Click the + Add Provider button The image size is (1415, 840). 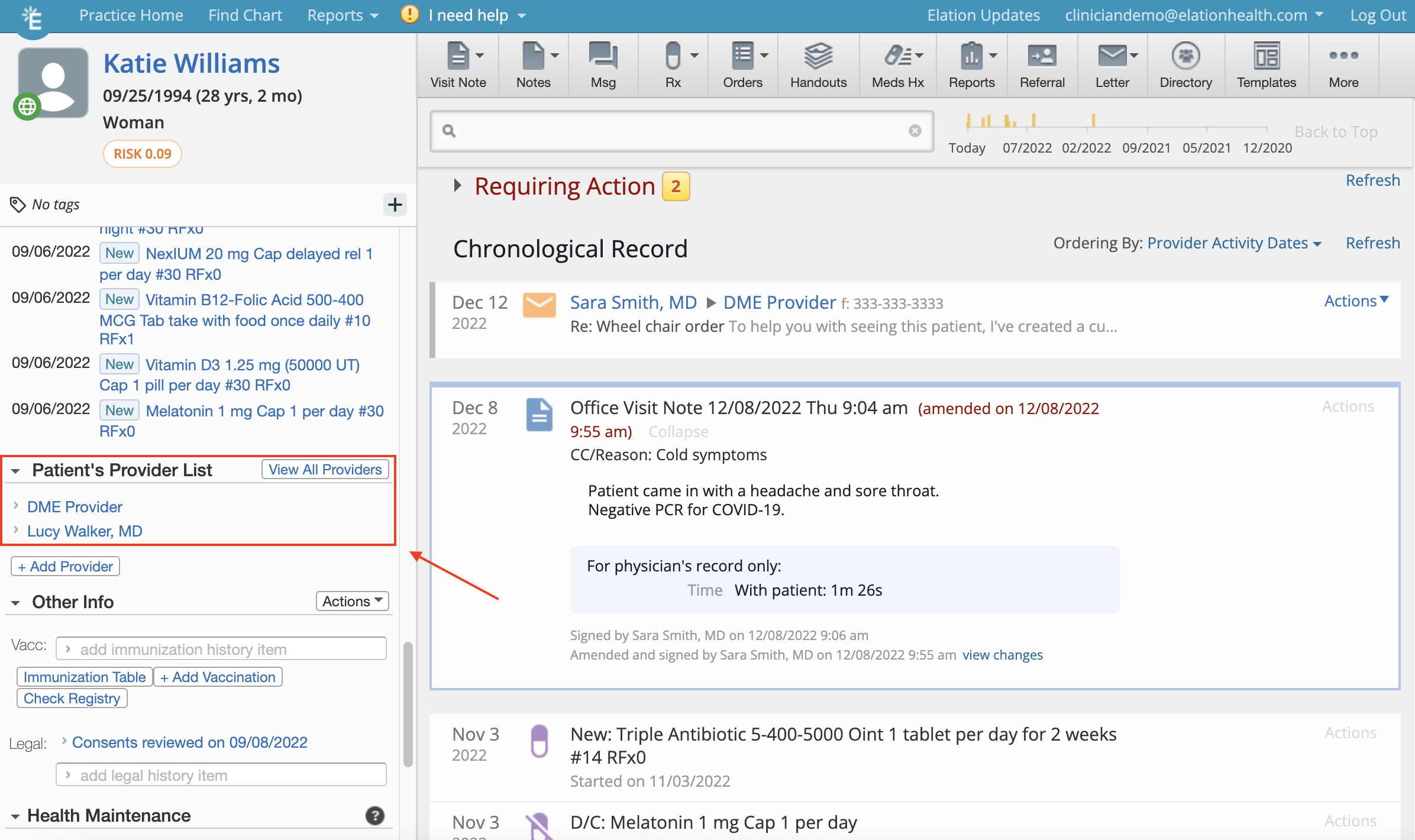click(x=64, y=566)
